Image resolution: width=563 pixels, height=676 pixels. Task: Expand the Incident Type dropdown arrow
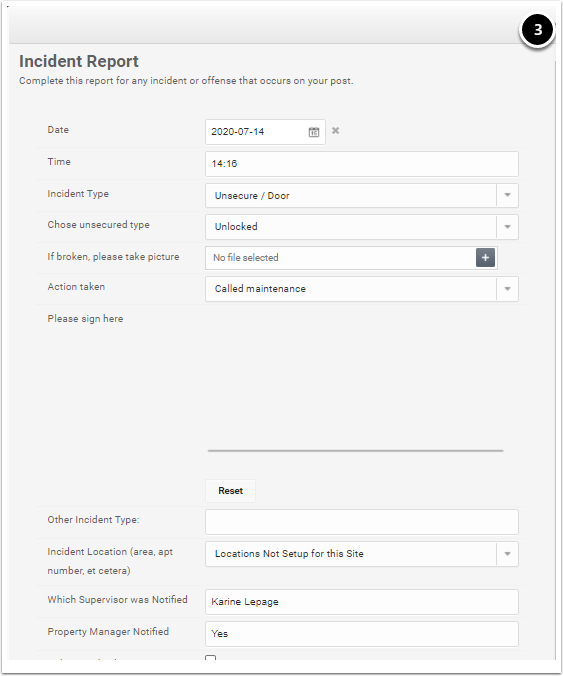click(507, 196)
